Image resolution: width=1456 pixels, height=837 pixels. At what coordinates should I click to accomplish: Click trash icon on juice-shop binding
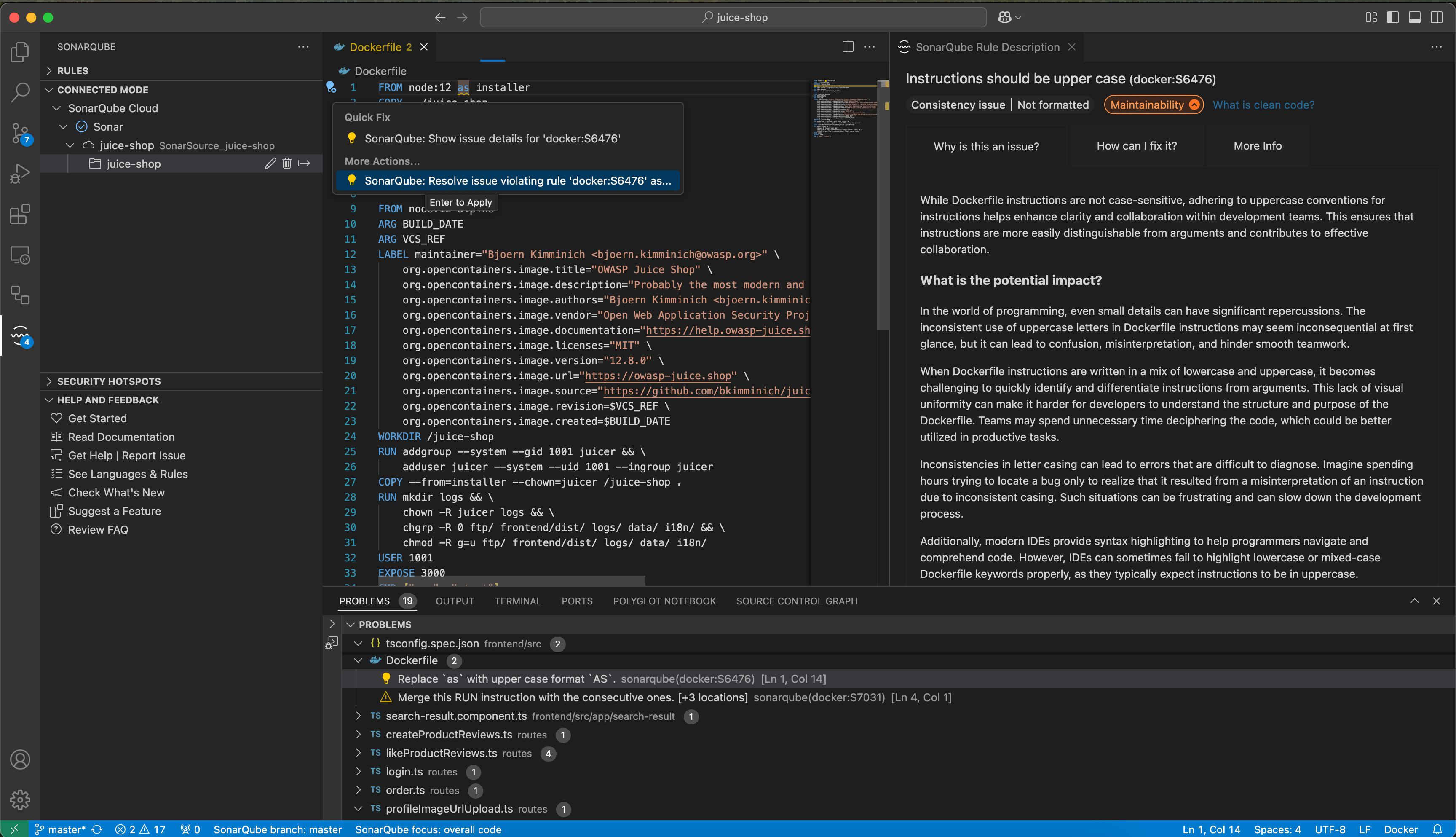tap(287, 164)
